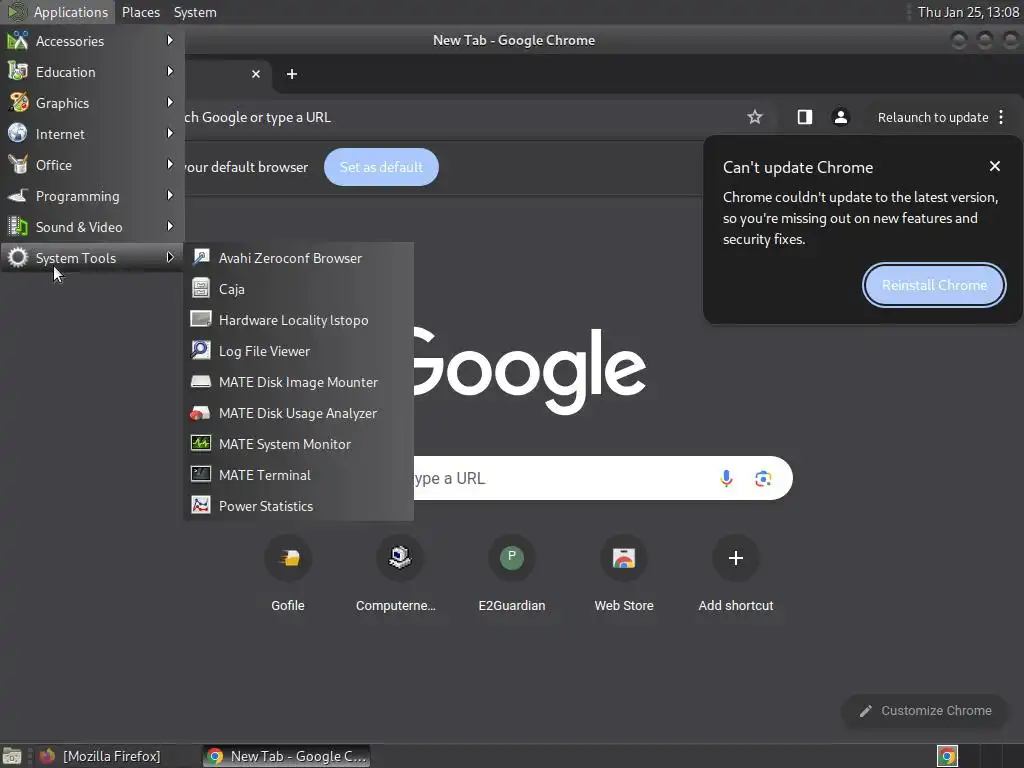Bookmark this tab with the star icon

755,117
